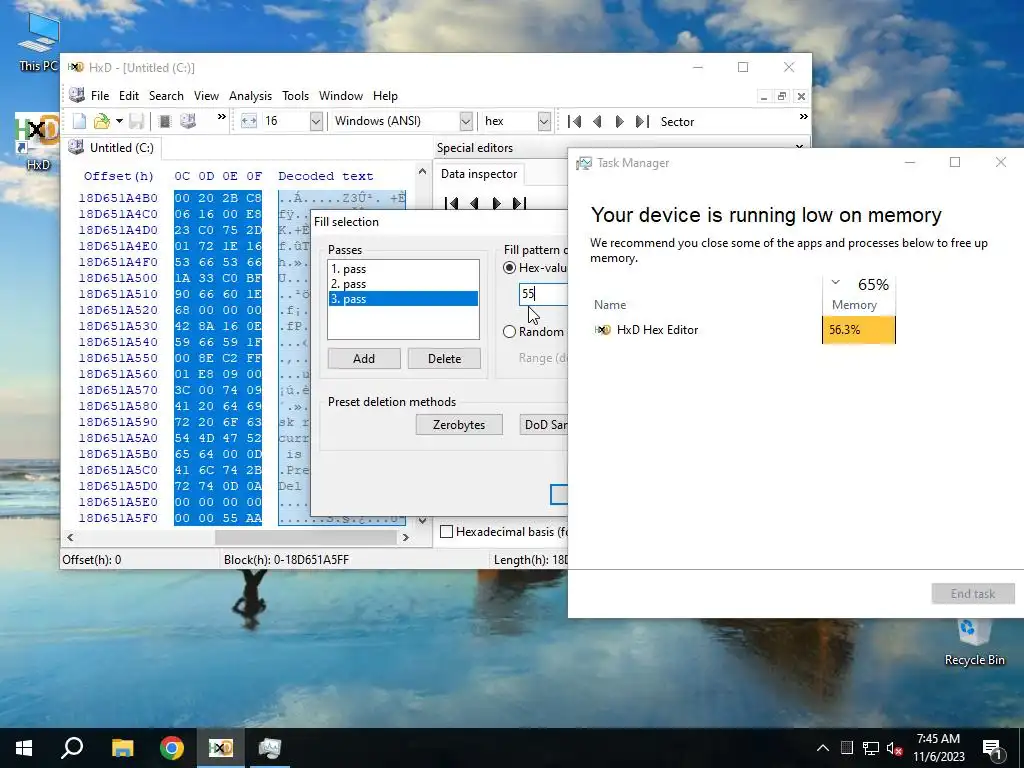Image resolution: width=1024 pixels, height=768 pixels.
Task: Toggle the Hexadecimal basis checkbox
Action: [x=447, y=532]
